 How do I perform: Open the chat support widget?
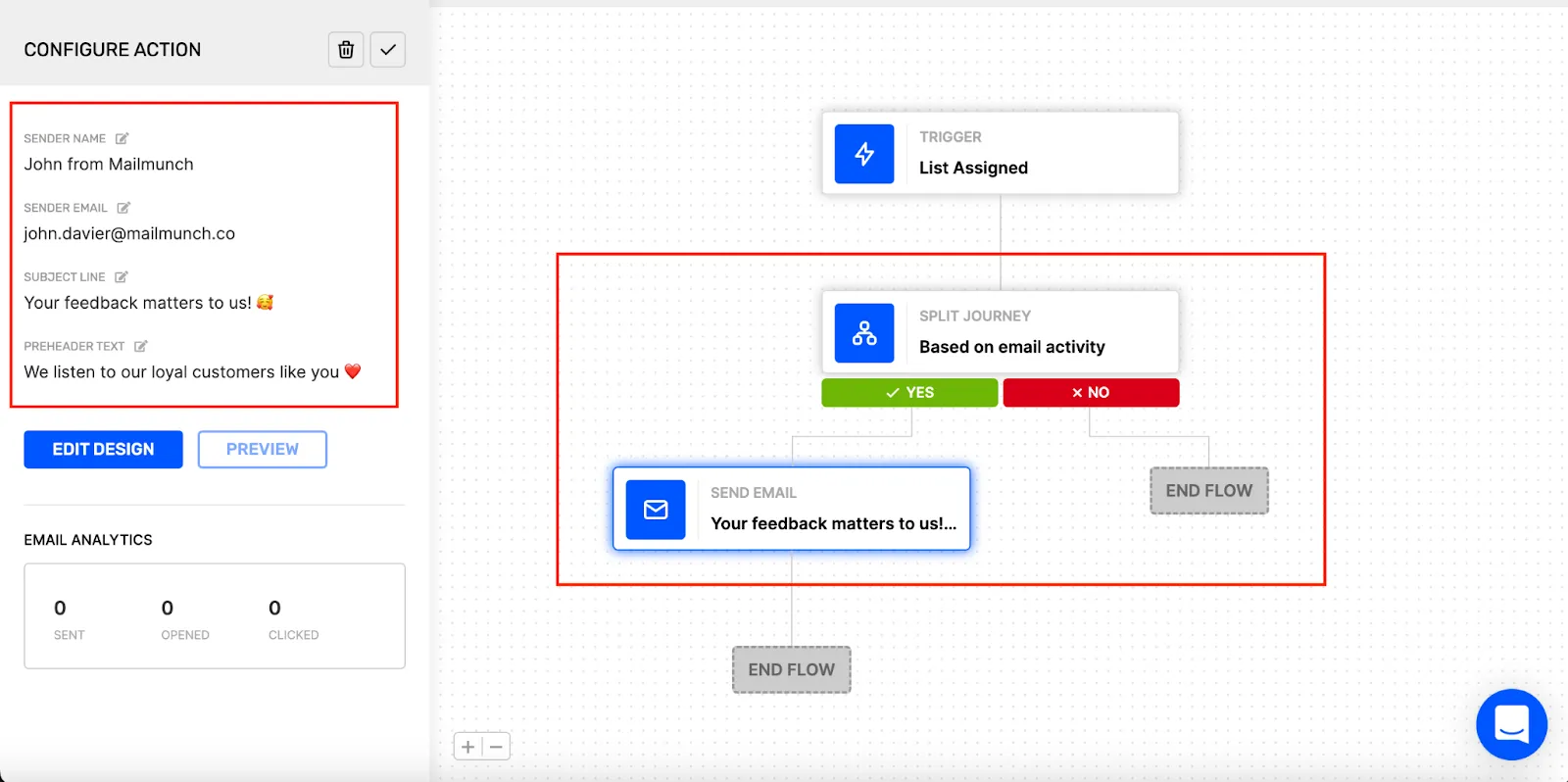[1511, 724]
